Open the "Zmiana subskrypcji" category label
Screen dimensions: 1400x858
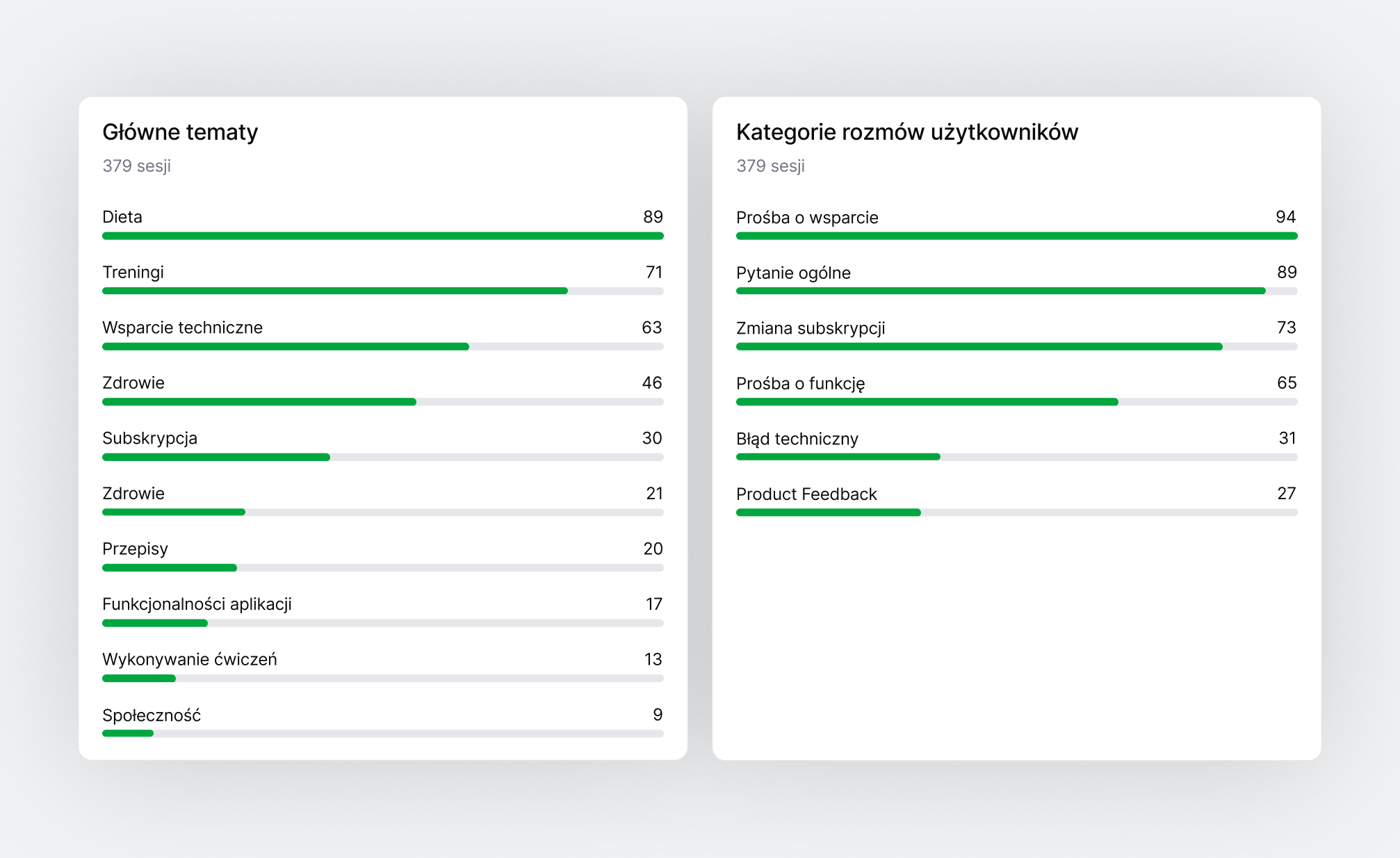(x=811, y=328)
